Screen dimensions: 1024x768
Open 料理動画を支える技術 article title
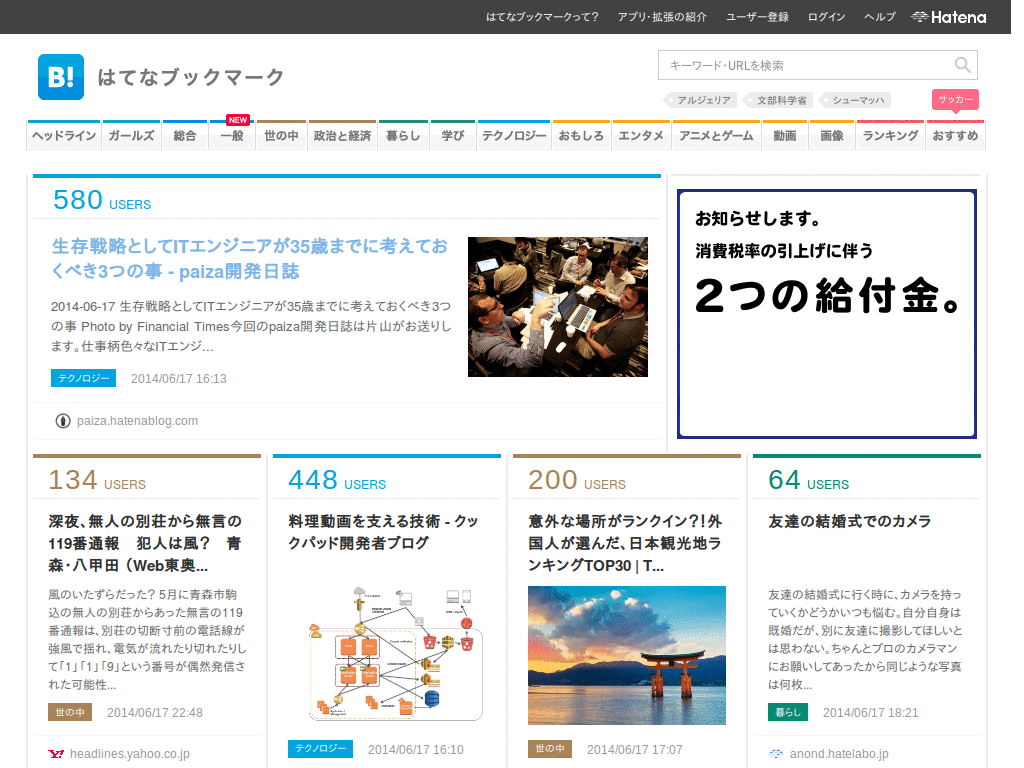coord(383,532)
